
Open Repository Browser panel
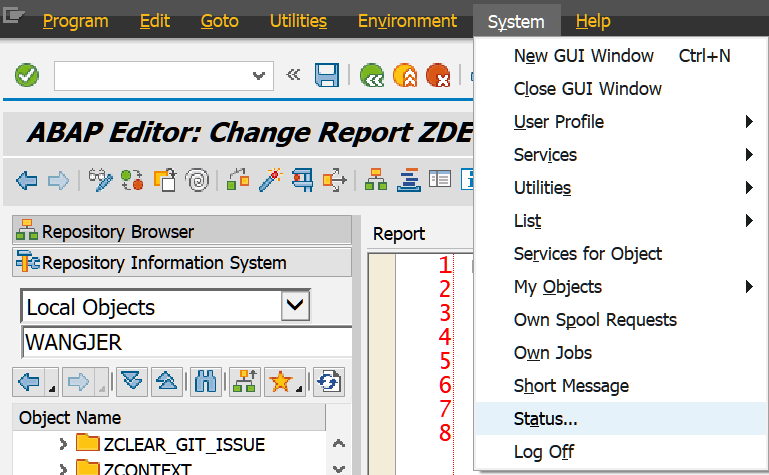pyautogui.click(x=182, y=230)
